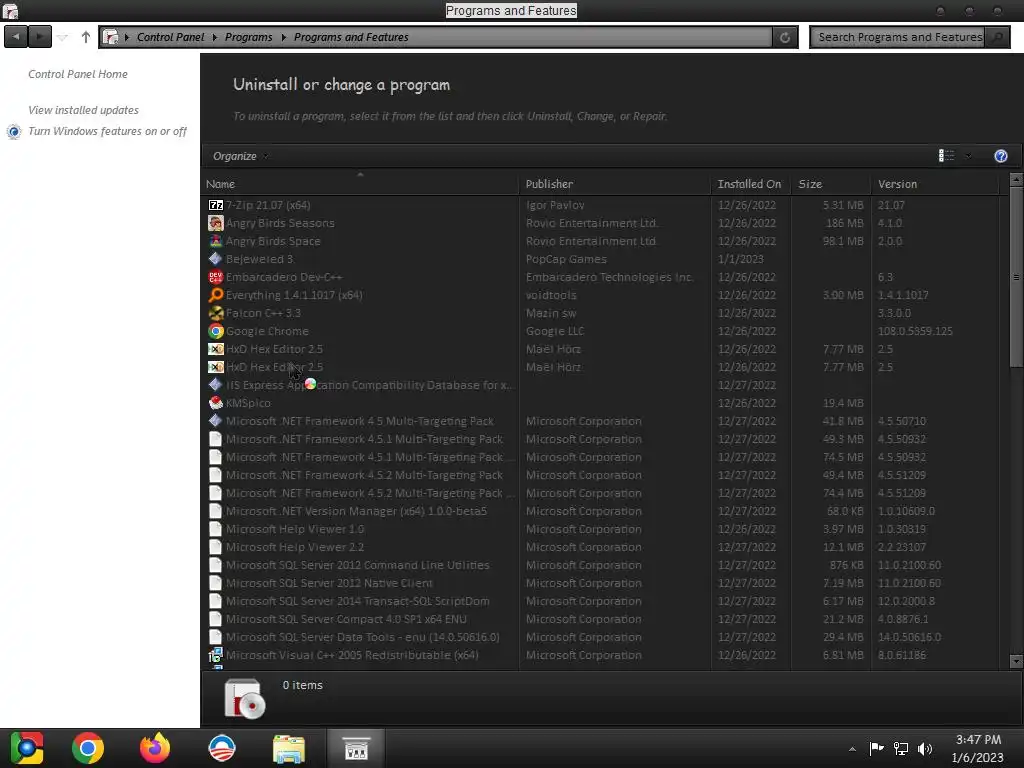Sort by the Name column header
Screen dimensions: 1024x768
tap(362, 184)
